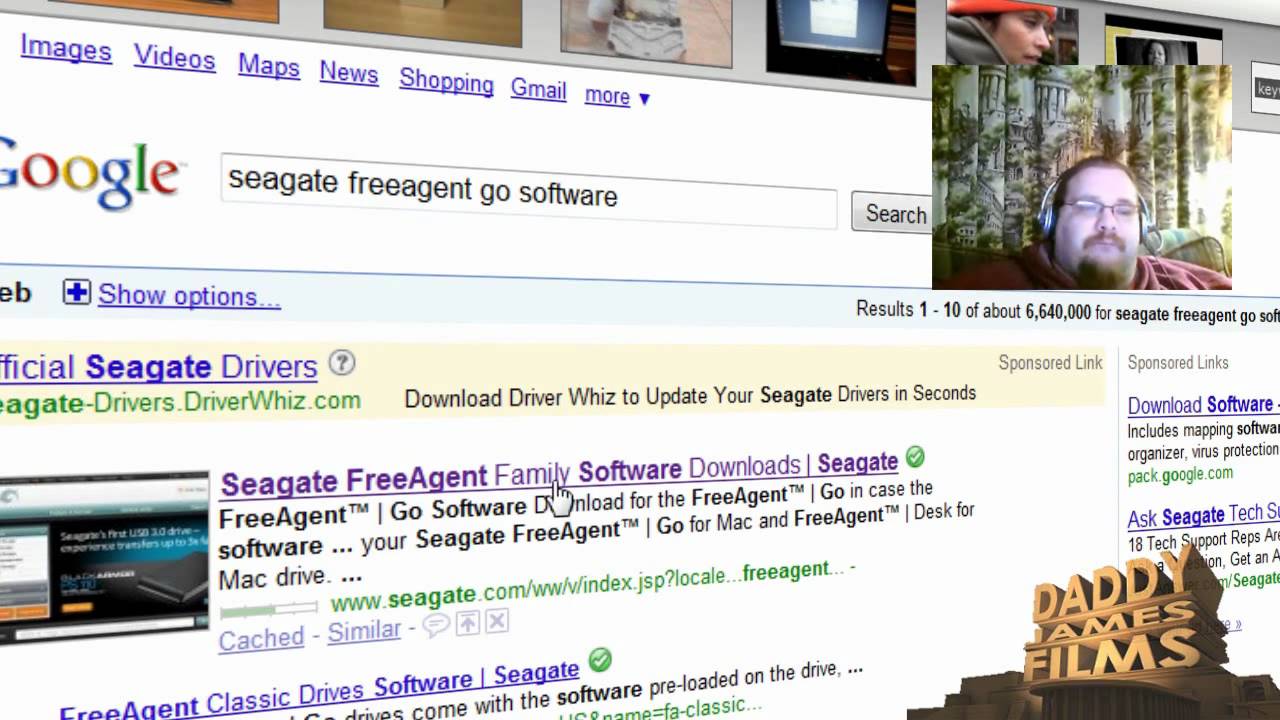Open the Gmail link

539,89
